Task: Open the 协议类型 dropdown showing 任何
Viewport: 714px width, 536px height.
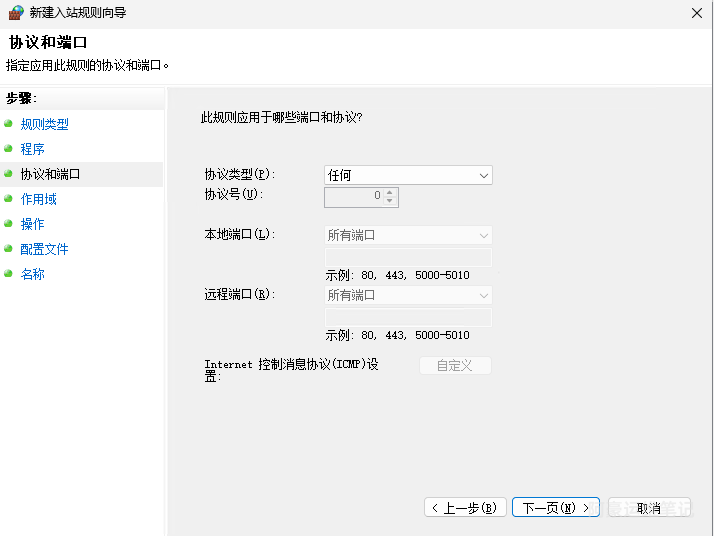Action: coord(408,175)
